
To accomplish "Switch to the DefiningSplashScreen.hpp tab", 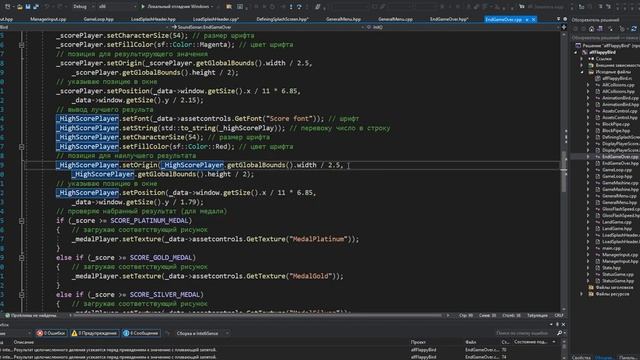I will pyautogui.click(x=282, y=19).
